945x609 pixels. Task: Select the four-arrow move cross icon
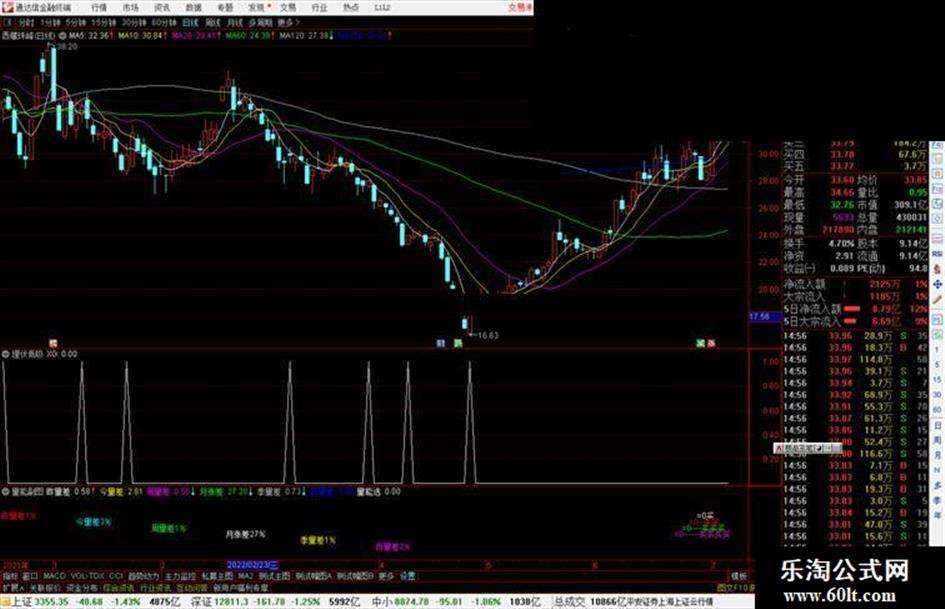pyautogui.click(x=937, y=284)
